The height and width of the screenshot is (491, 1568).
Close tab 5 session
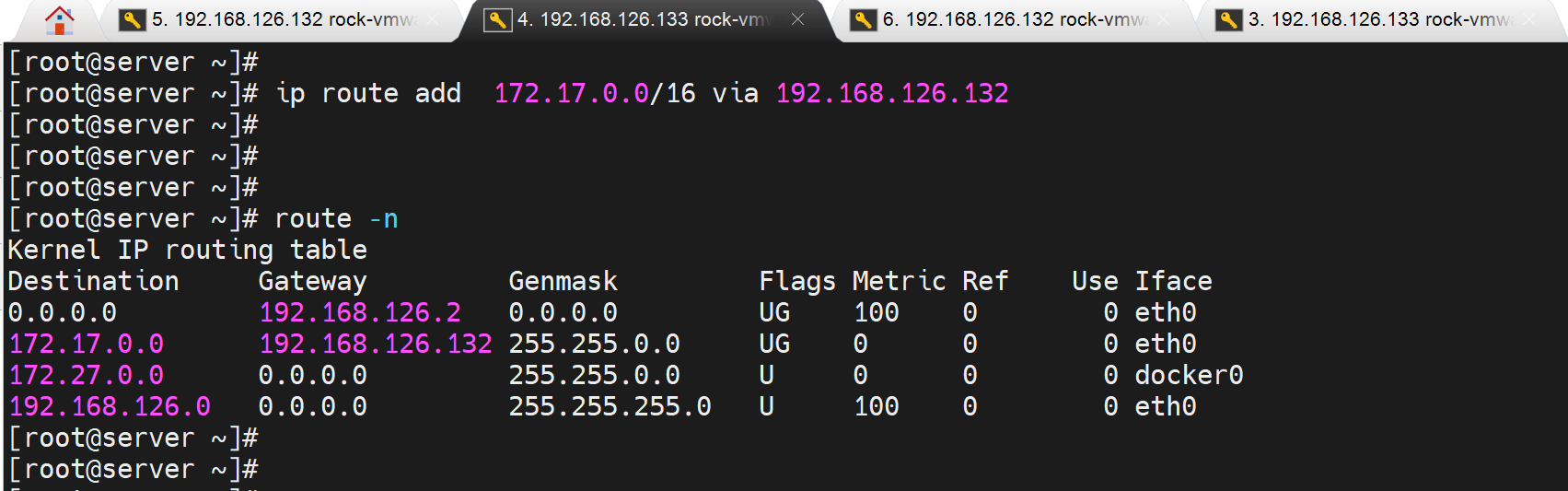[x=432, y=19]
